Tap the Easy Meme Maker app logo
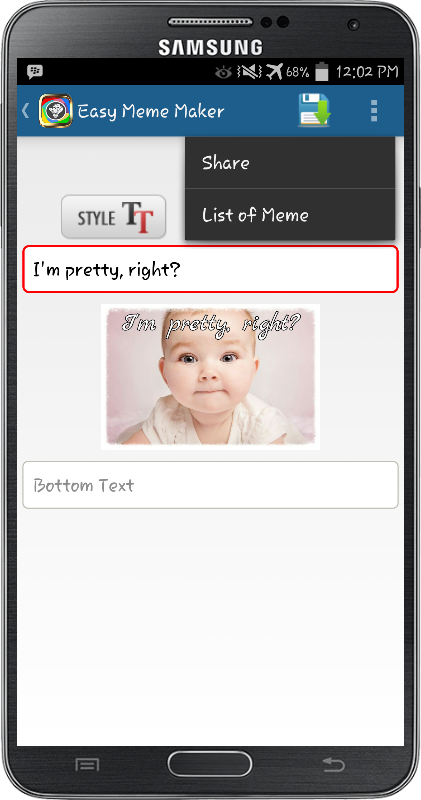Viewport: 421px width, 800px height. pyautogui.click(x=56, y=111)
